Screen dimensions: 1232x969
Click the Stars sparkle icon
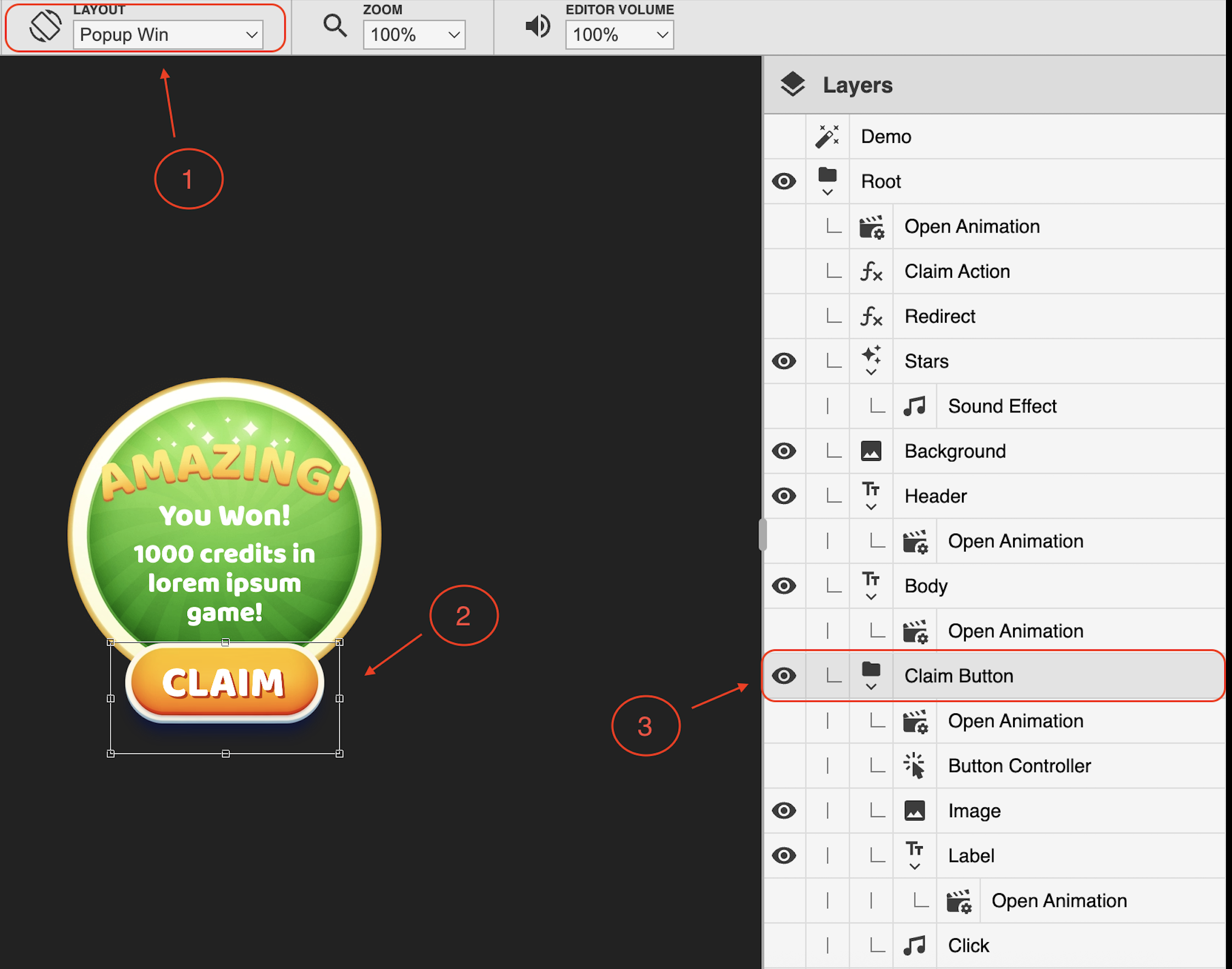click(871, 355)
